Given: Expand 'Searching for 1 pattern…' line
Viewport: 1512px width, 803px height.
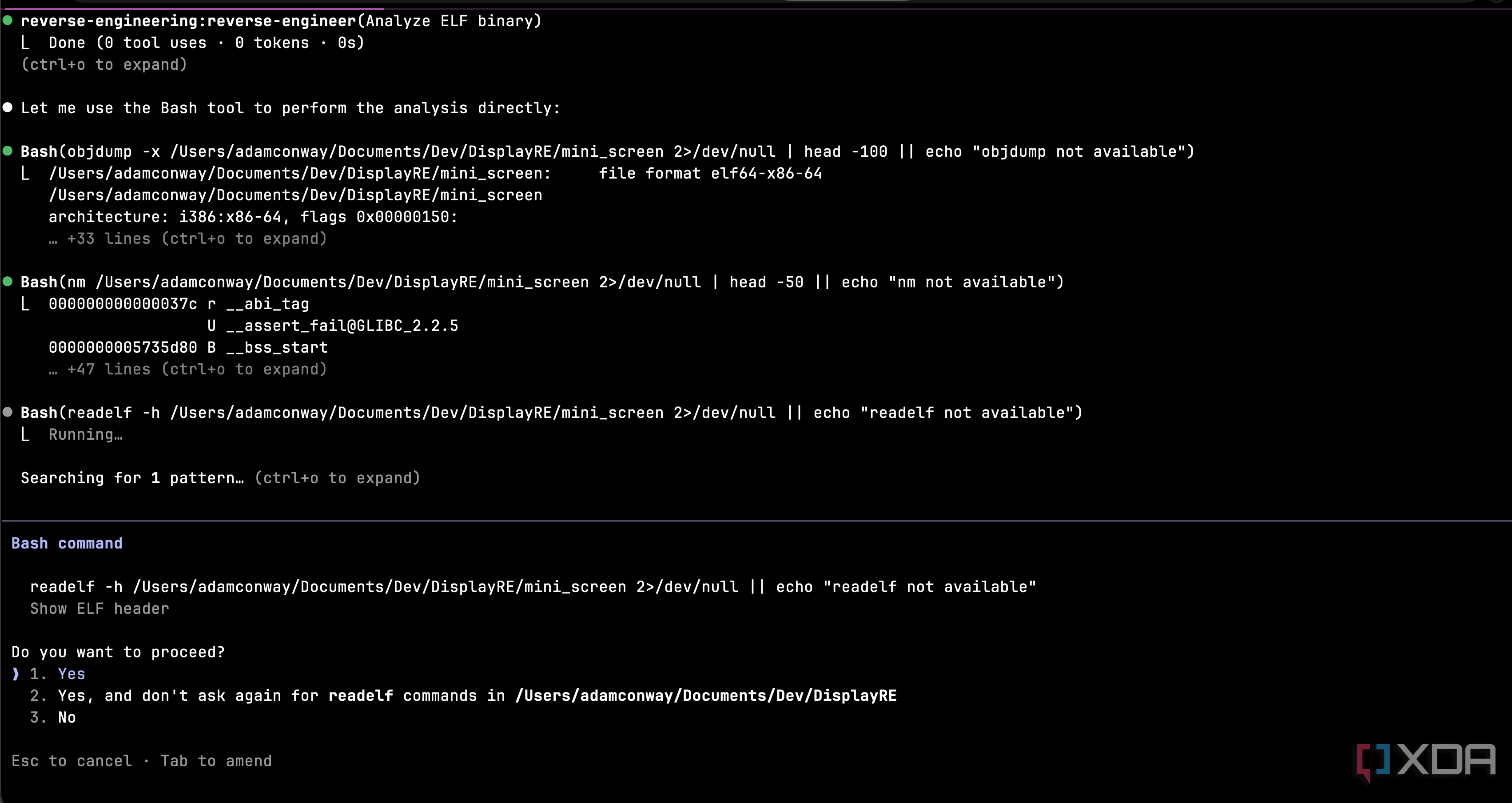Looking at the screenshot, I should point(221,478).
